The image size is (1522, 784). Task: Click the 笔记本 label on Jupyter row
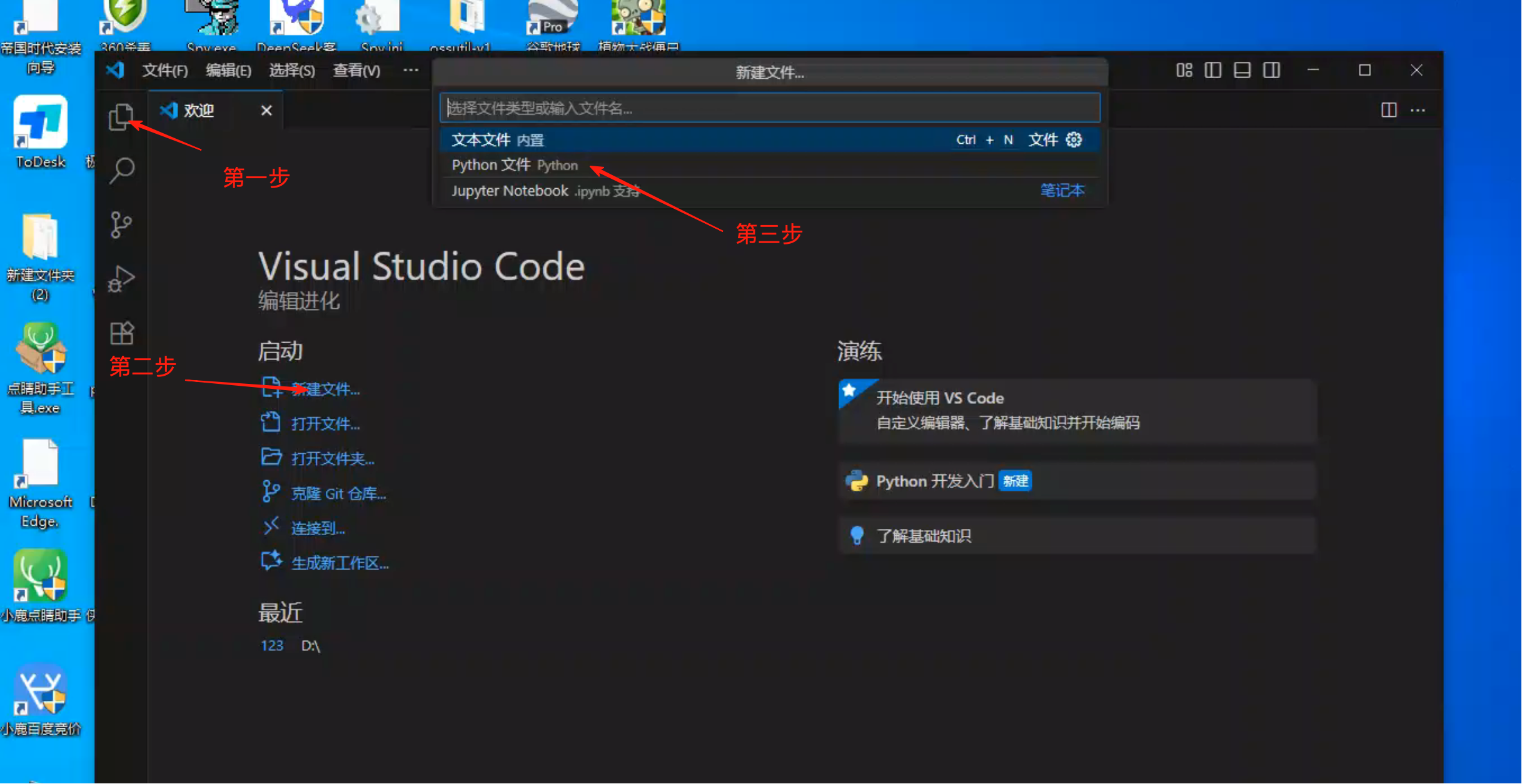point(1062,191)
